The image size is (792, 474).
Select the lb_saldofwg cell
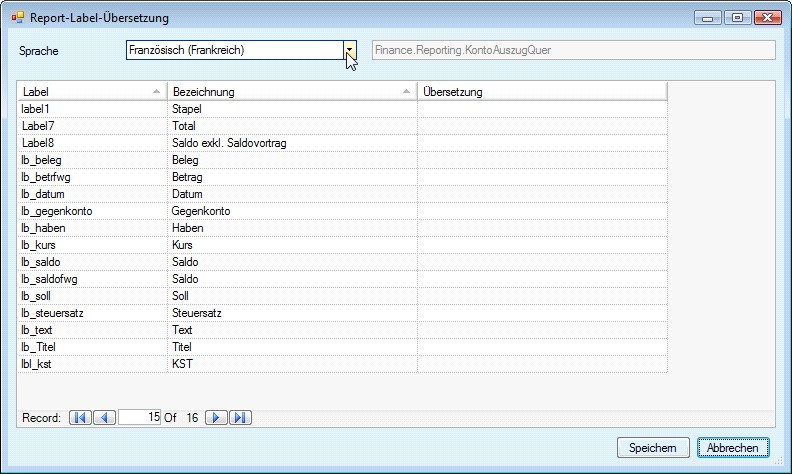(92, 279)
